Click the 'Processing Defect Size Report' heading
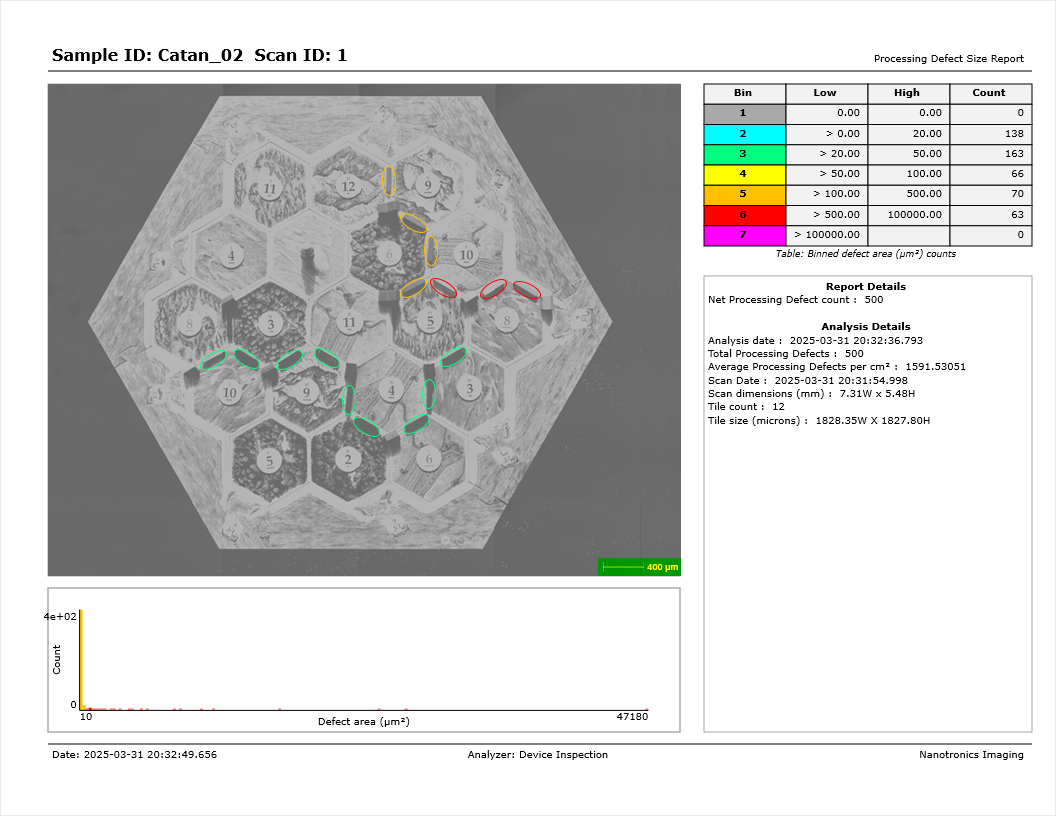 (949, 59)
